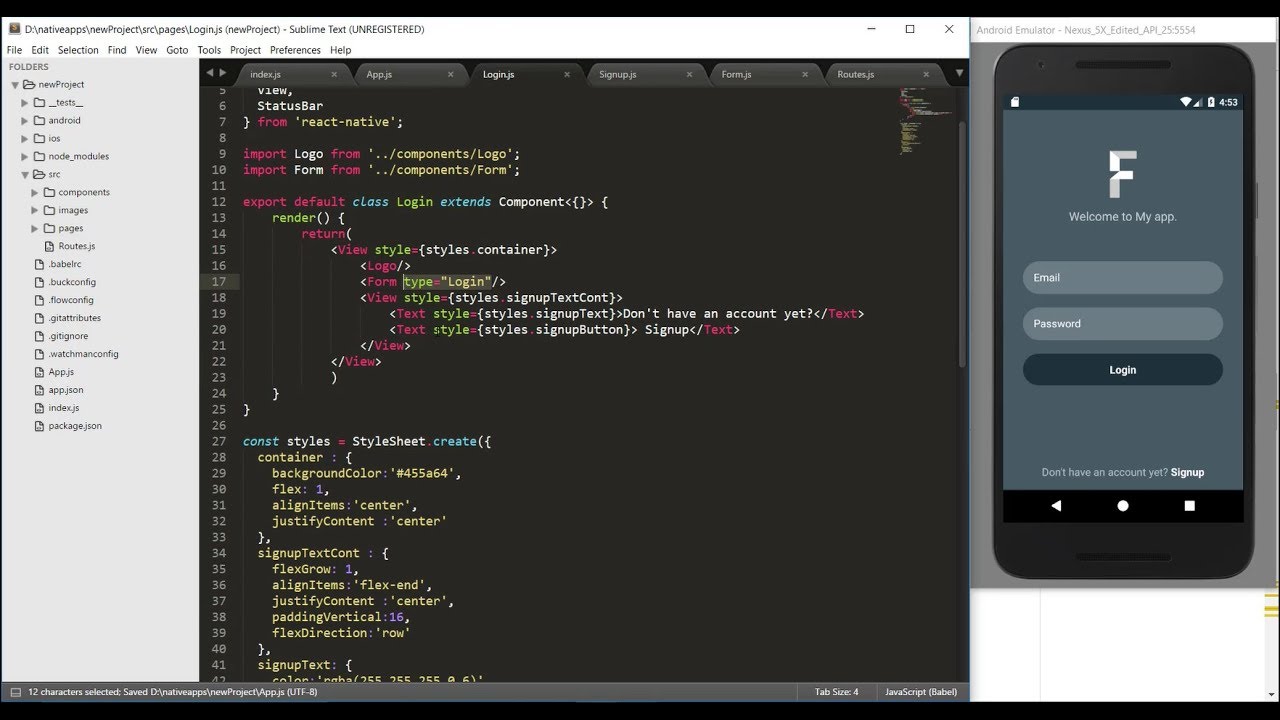The width and height of the screenshot is (1280, 720).
Task: Select index.js in the sidebar
Action: [x=64, y=408]
